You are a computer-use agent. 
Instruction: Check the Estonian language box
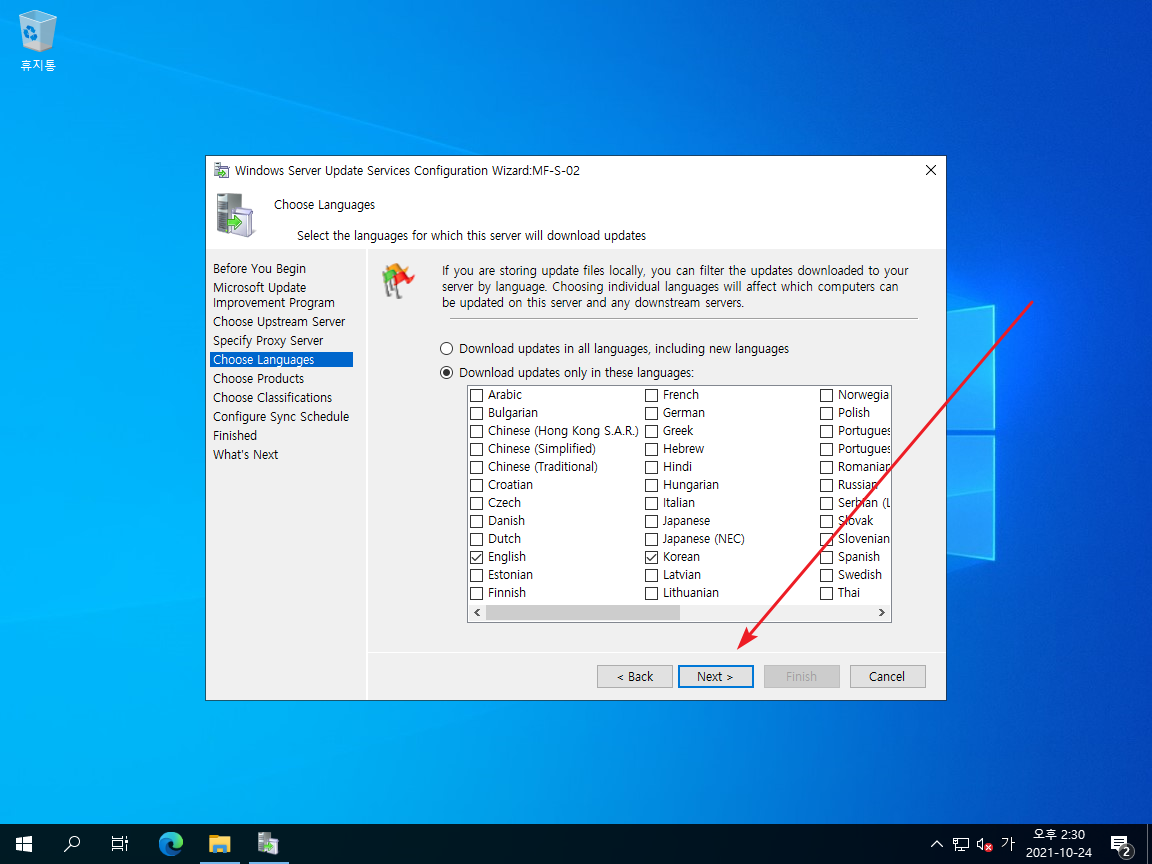pos(477,575)
